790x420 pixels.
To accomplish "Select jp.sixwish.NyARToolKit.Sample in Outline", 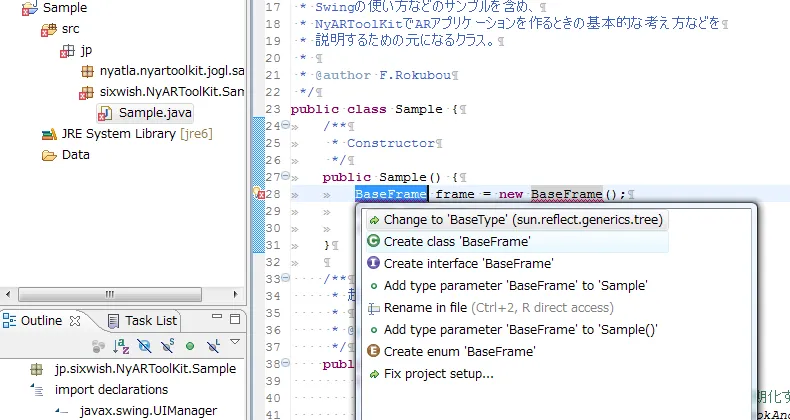I will (x=145, y=369).
